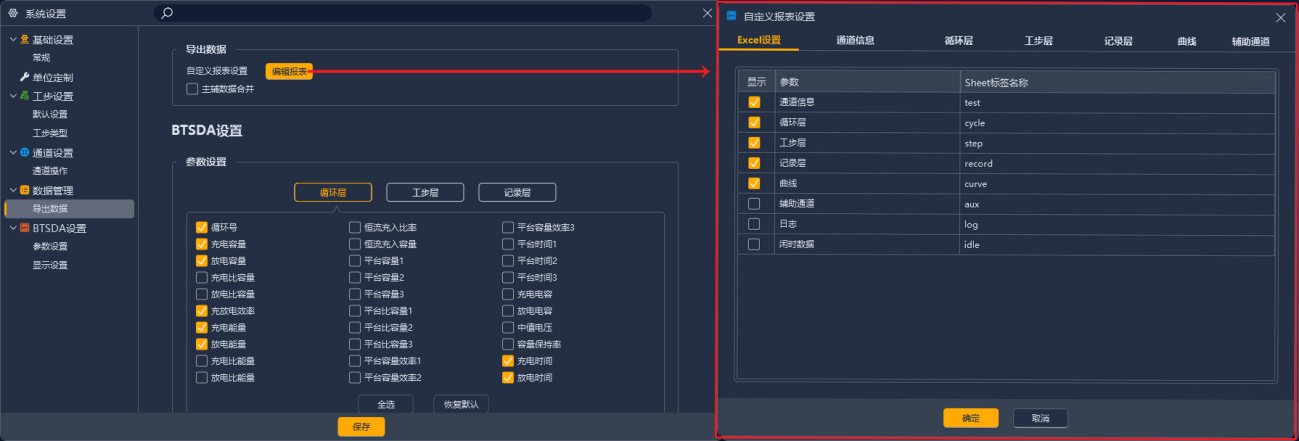This screenshot has width=1299, height=441.
Task: Select 工步层 button in 参数设置
Action: 425,193
